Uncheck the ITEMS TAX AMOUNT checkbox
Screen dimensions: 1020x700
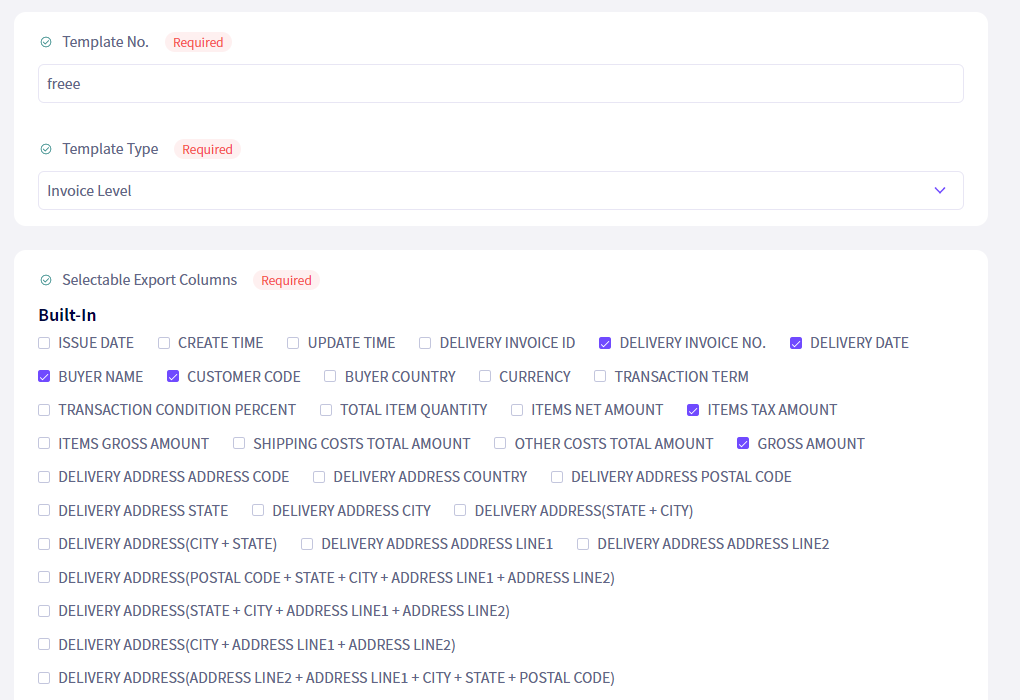click(693, 410)
